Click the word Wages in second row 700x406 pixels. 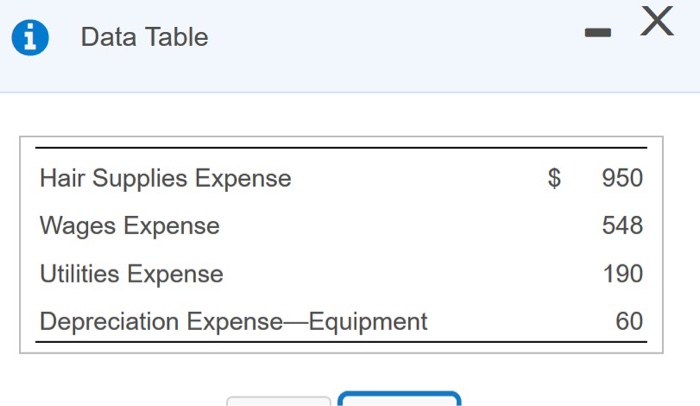[79, 226]
